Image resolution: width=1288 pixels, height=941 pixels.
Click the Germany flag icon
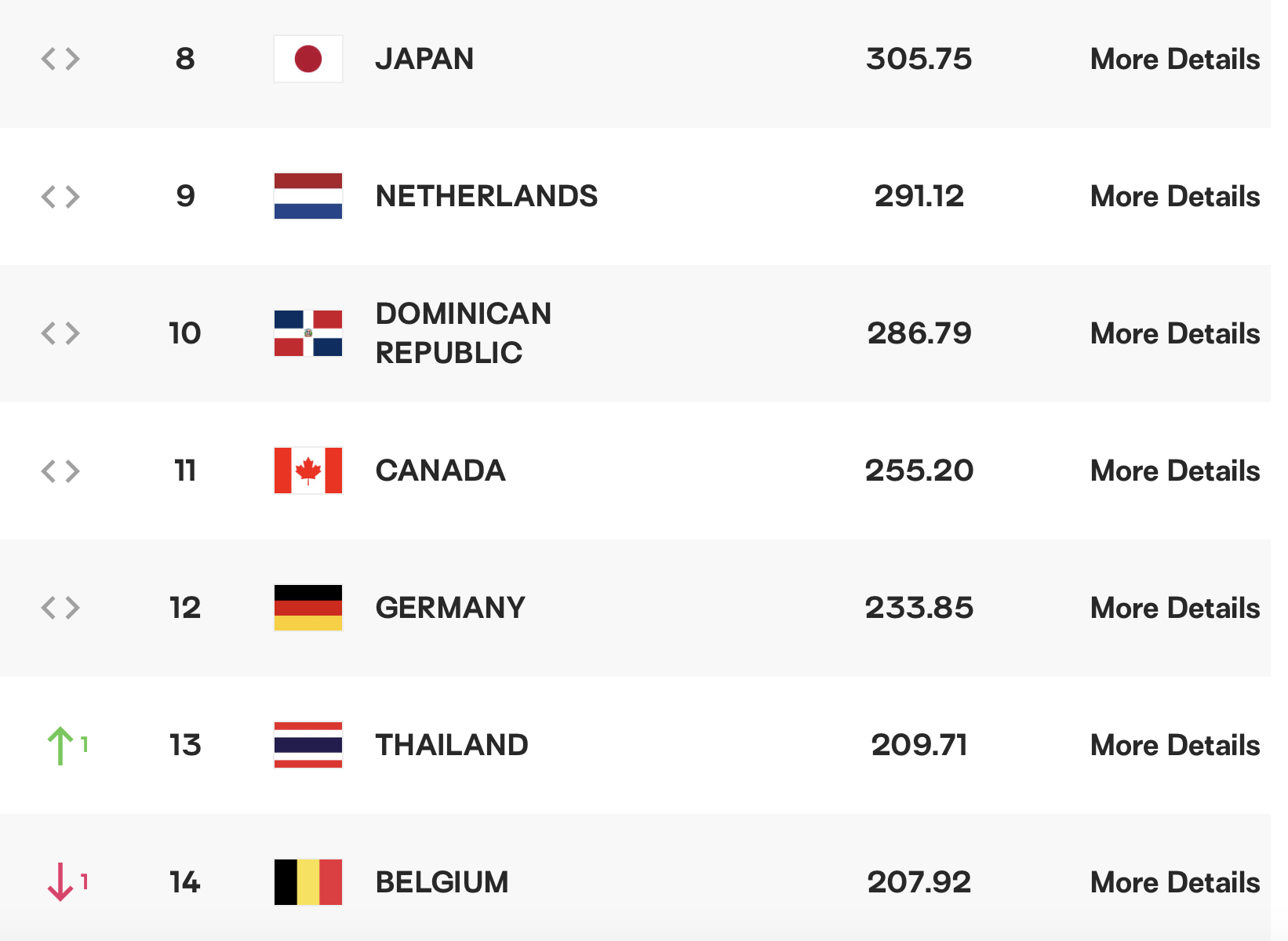(x=308, y=608)
